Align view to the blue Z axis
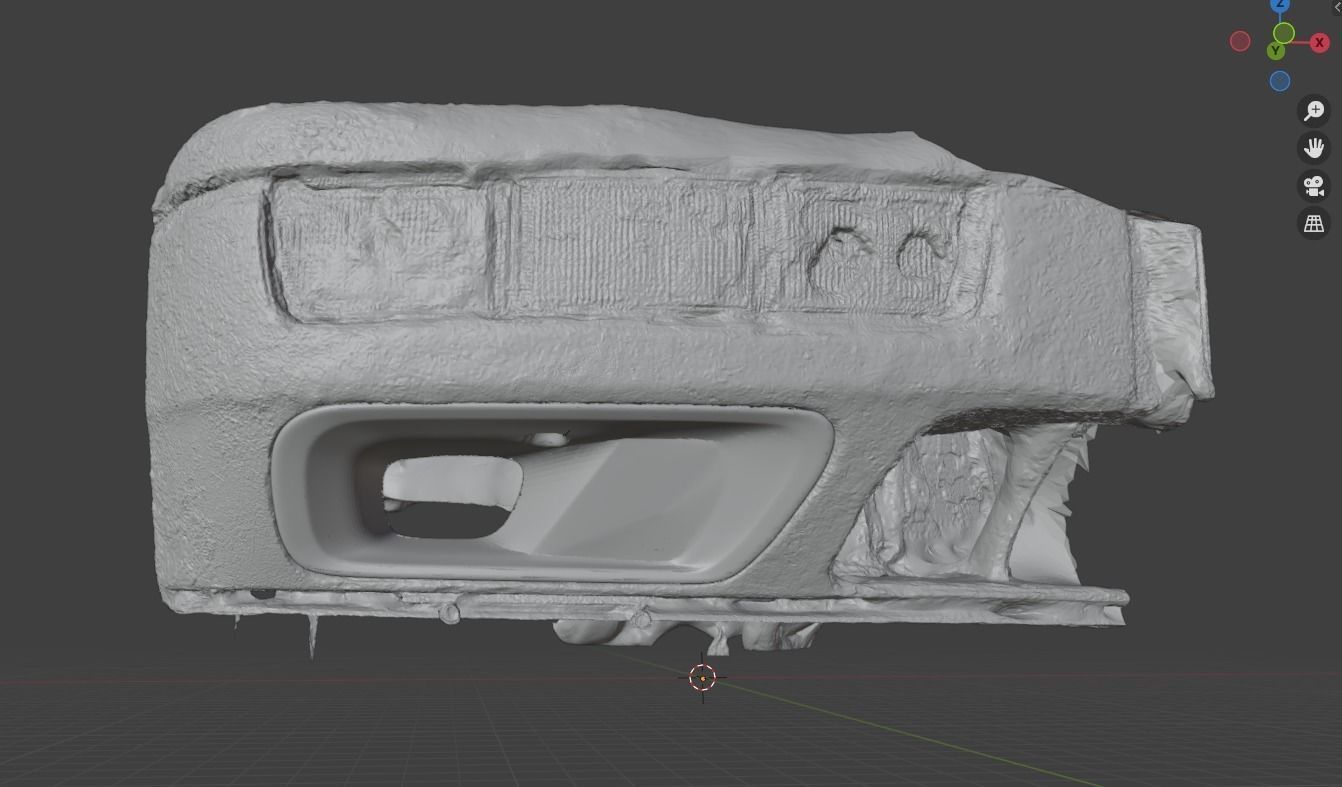The height and width of the screenshot is (787, 1342). point(1280,5)
